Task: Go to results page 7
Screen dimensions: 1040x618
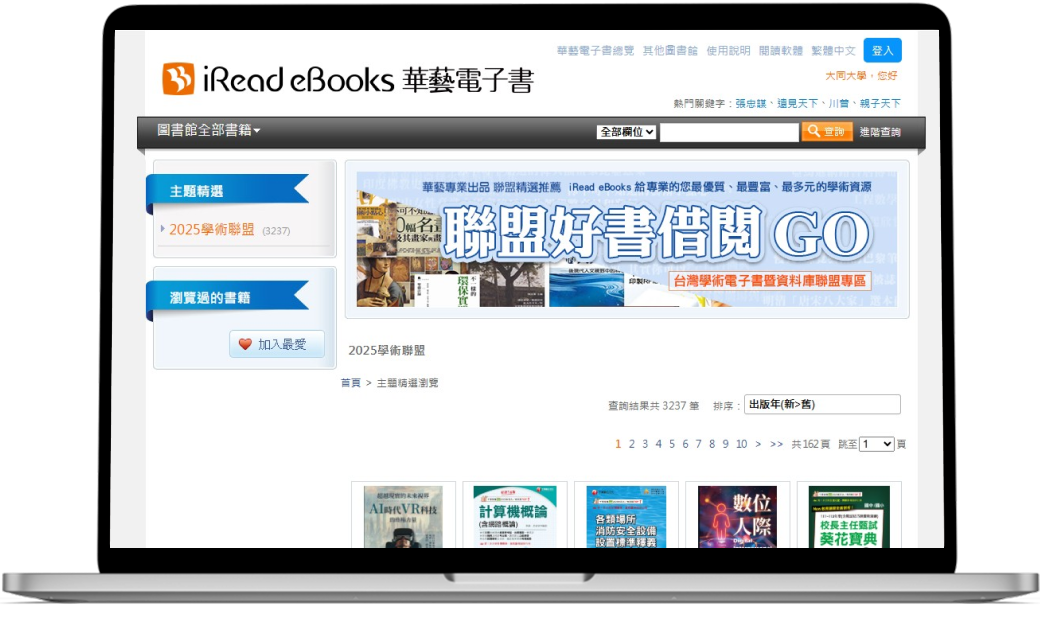Action: tap(698, 444)
